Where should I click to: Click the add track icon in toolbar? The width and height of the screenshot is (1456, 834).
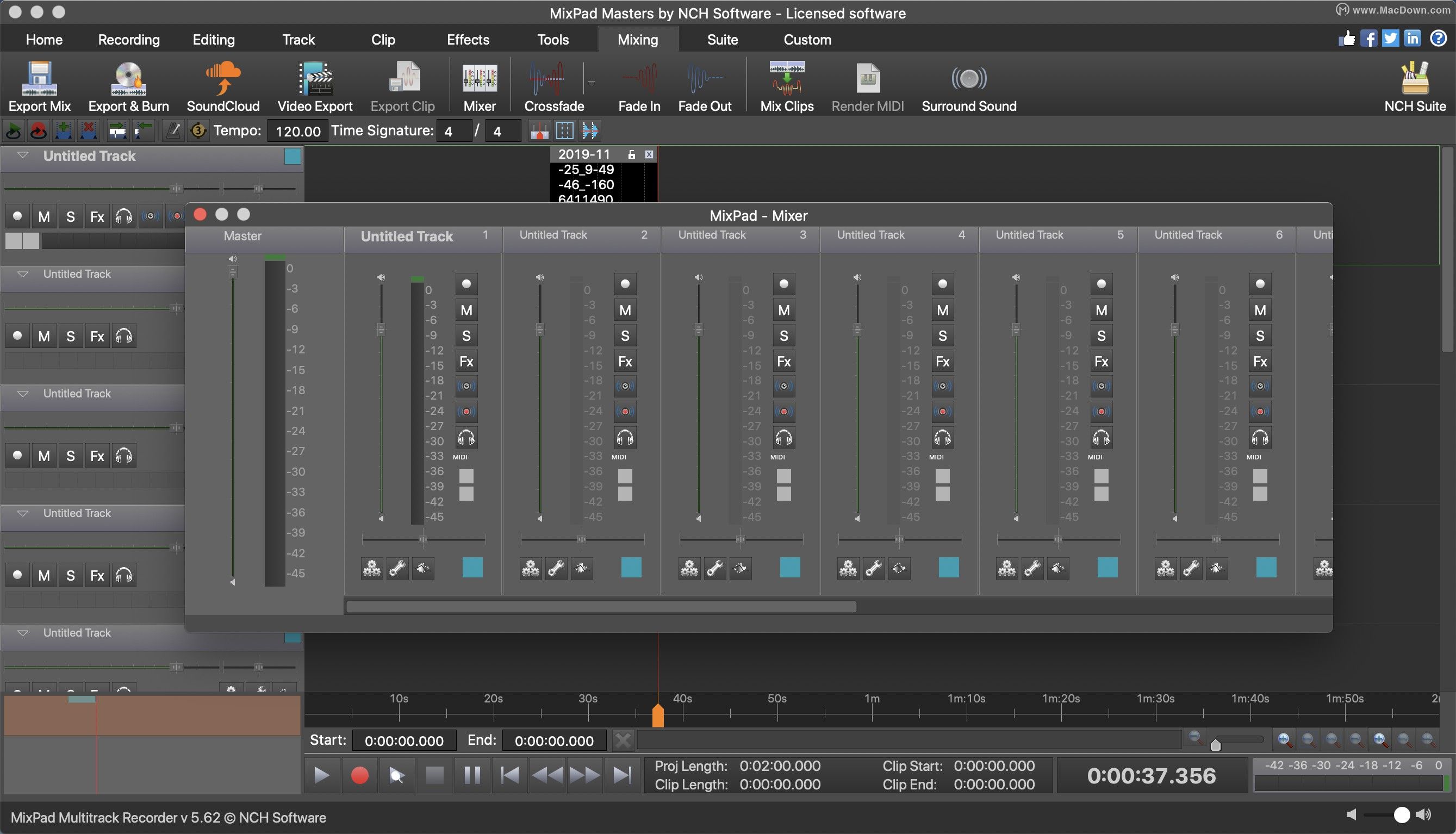click(64, 130)
